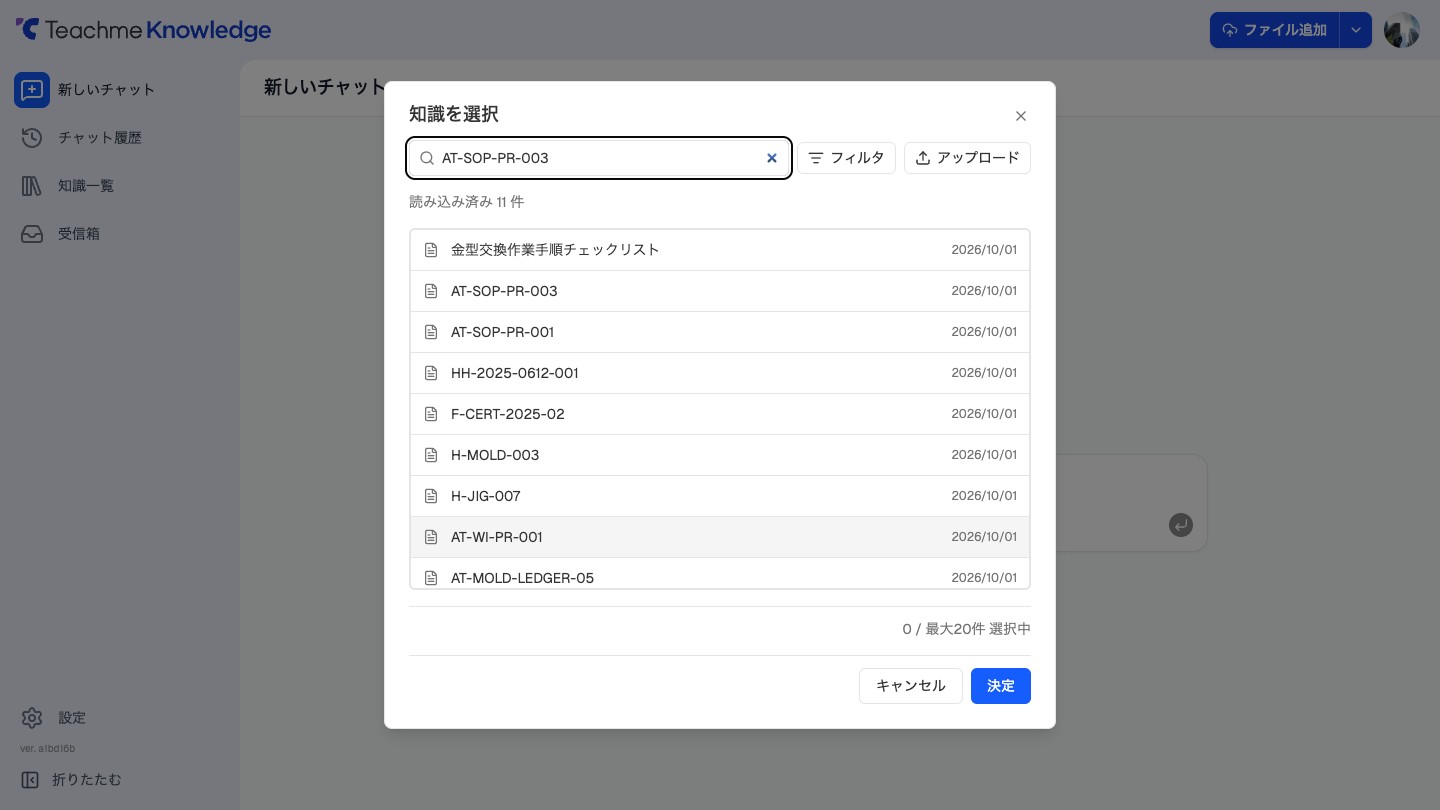Focus the AT-SOP-PR-003 search input field
This screenshot has width=1440, height=810.
pos(599,158)
